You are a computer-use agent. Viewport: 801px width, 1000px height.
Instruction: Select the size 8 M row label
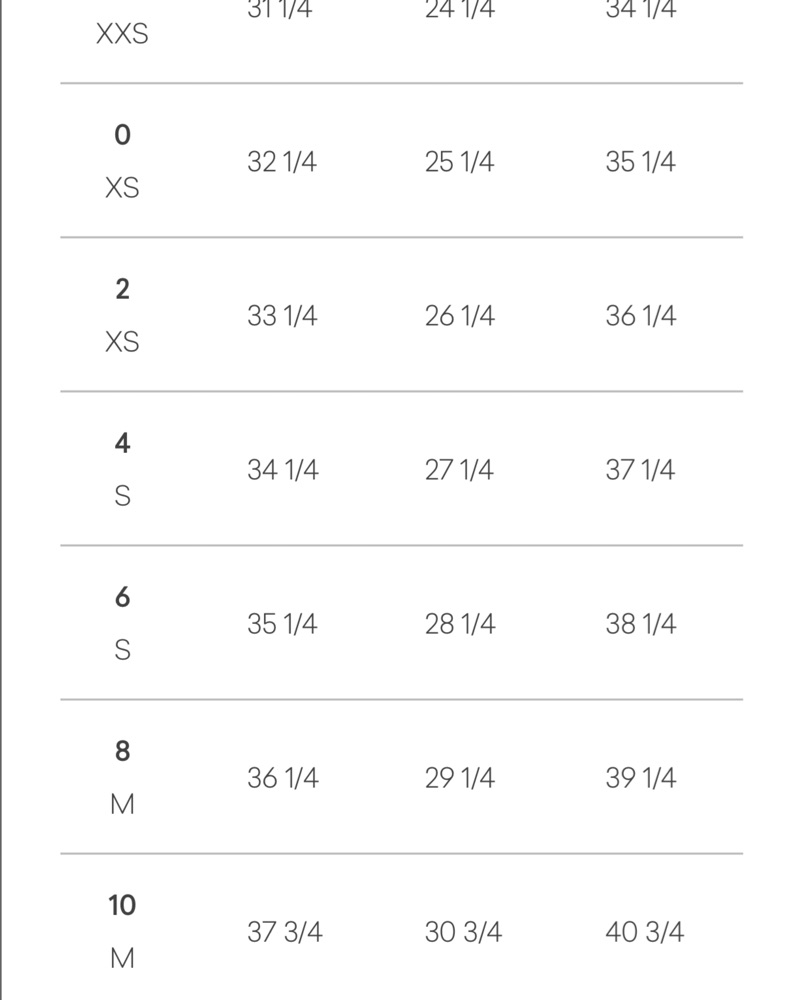[x=122, y=777]
